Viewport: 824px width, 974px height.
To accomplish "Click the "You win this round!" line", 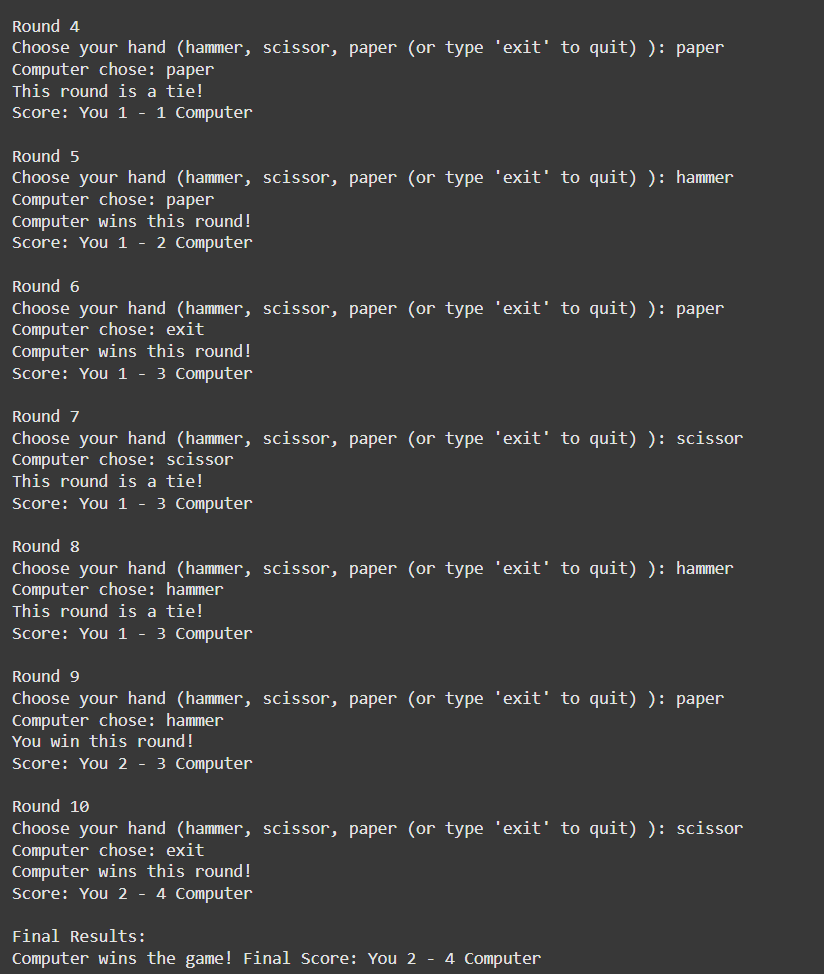I will tap(103, 741).
